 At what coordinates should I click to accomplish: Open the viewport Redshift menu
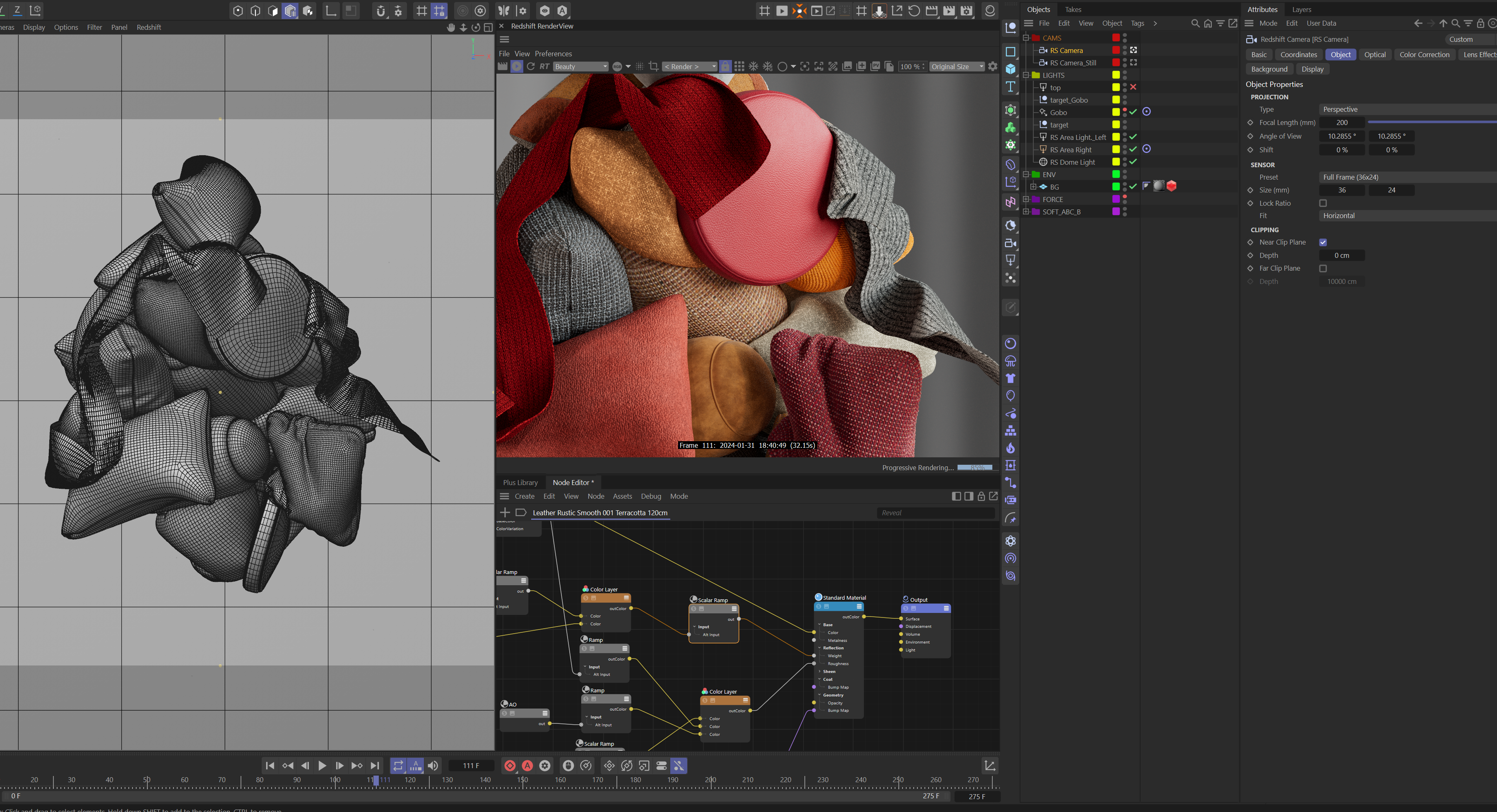pos(149,27)
